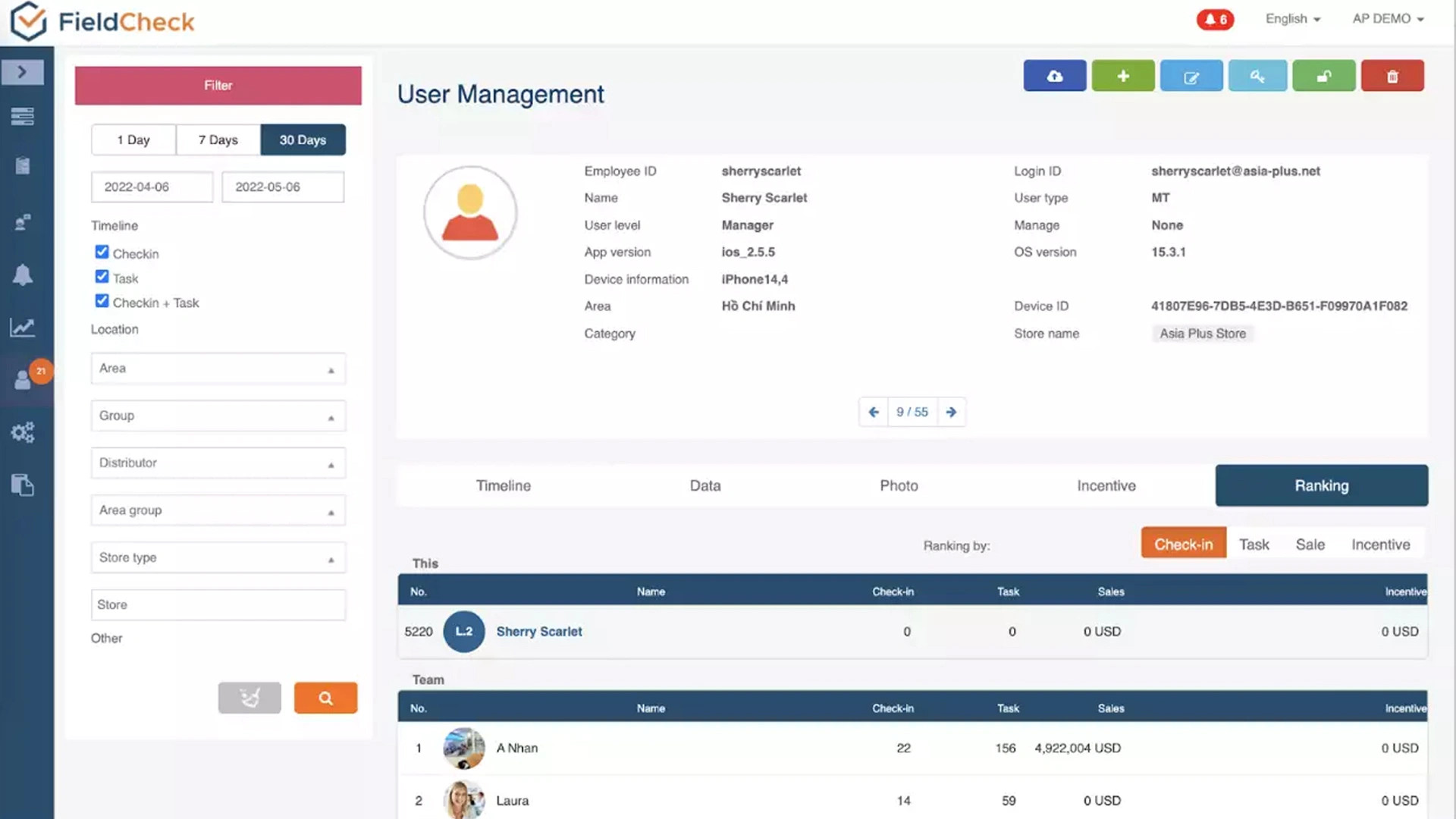Expand the Area dropdown filter
The height and width of the screenshot is (819, 1456).
(218, 369)
